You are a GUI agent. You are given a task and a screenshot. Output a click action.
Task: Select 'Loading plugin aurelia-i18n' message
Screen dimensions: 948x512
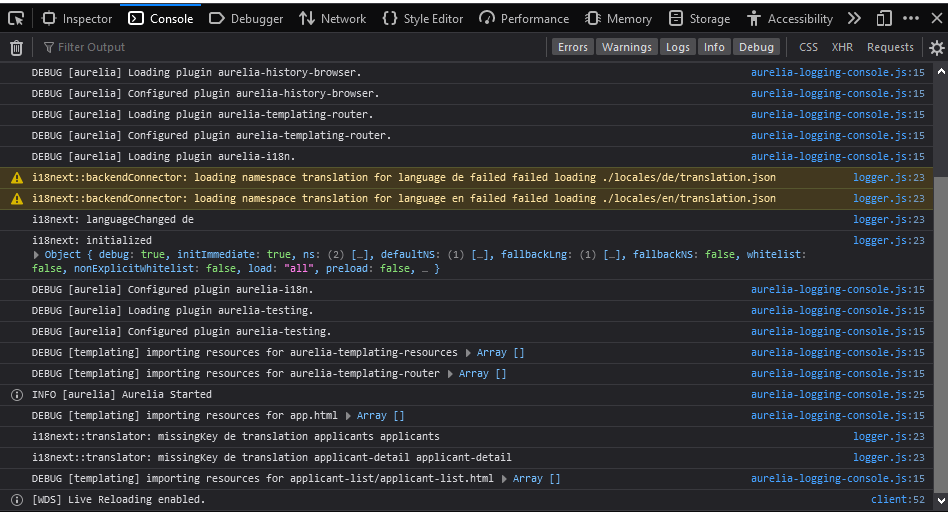click(163, 157)
